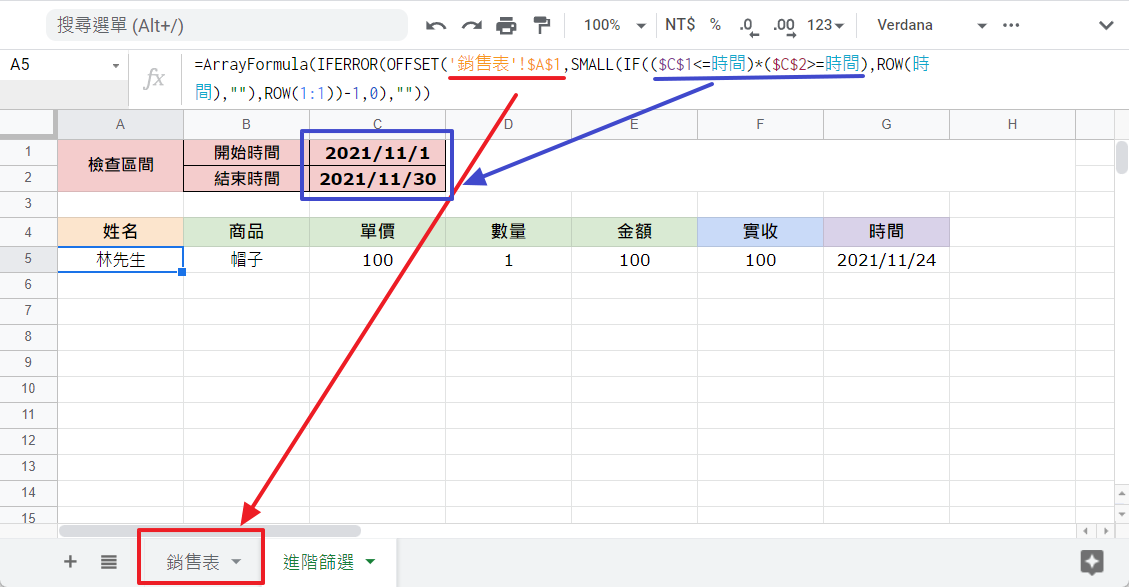Click the Undo arrow icon
This screenshot has width=1129, height=587.
coord(436,25)
